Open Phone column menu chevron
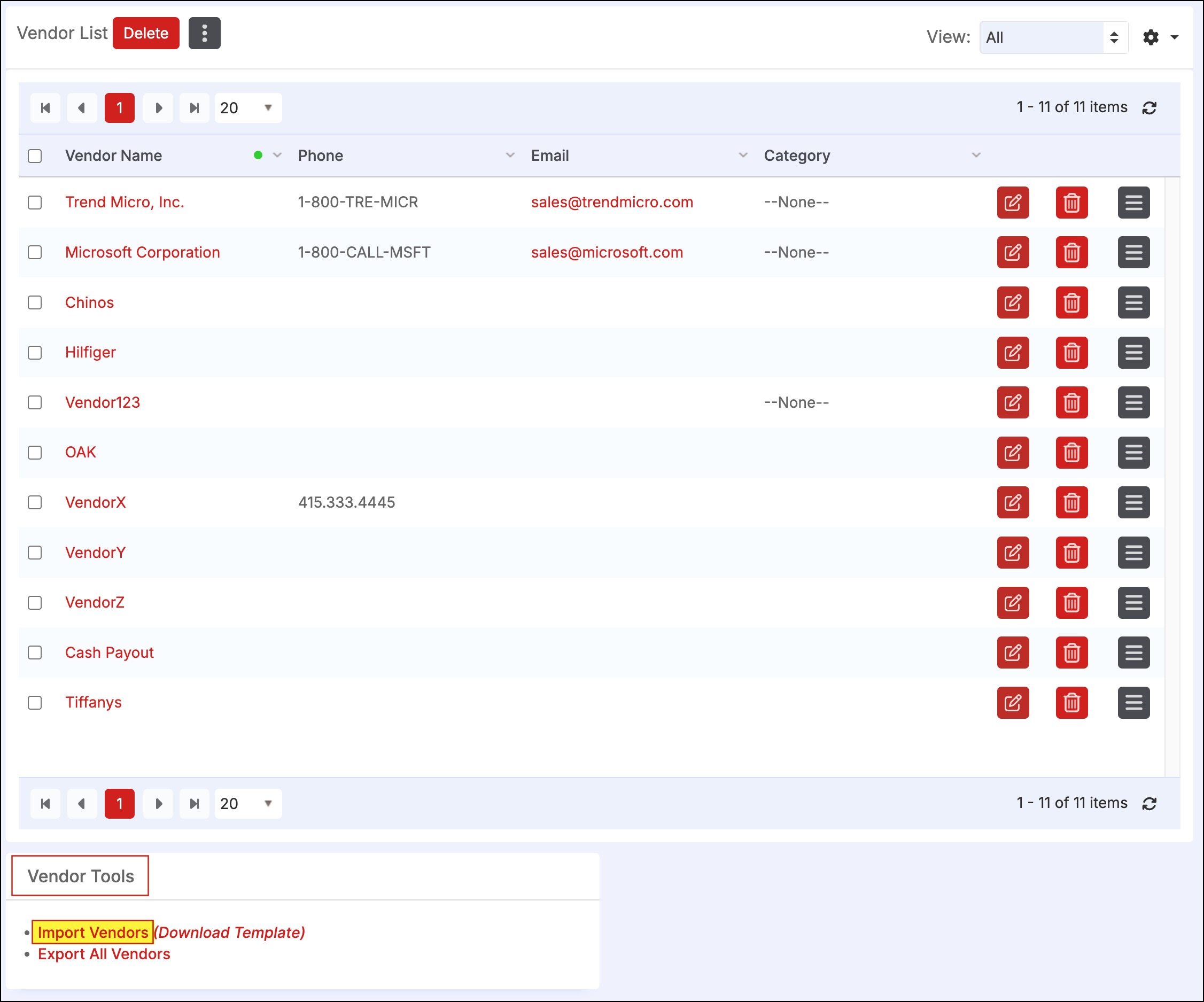Viewport: 1204px width, 1002px height. 510,156
